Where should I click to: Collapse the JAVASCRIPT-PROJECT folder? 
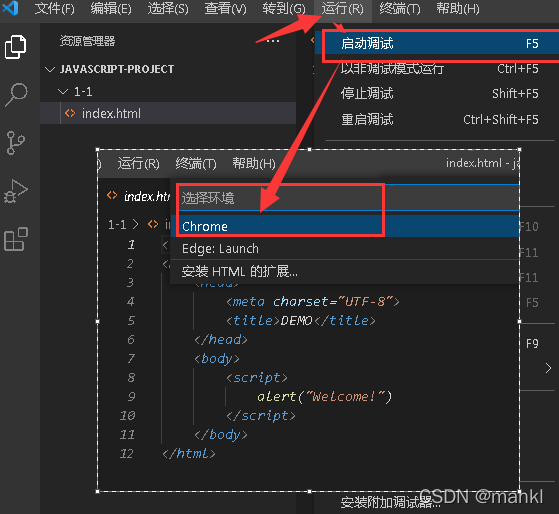[x=50, y=69]
